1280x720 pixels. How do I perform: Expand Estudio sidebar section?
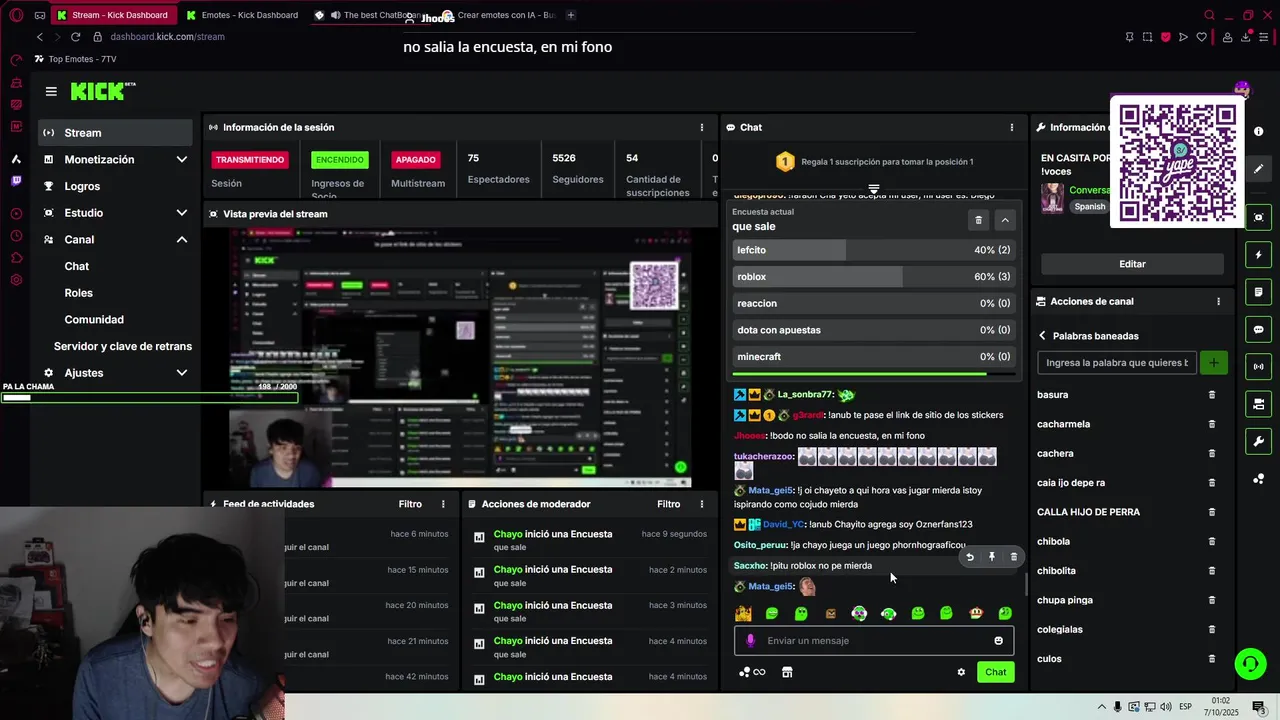point(182,213)
